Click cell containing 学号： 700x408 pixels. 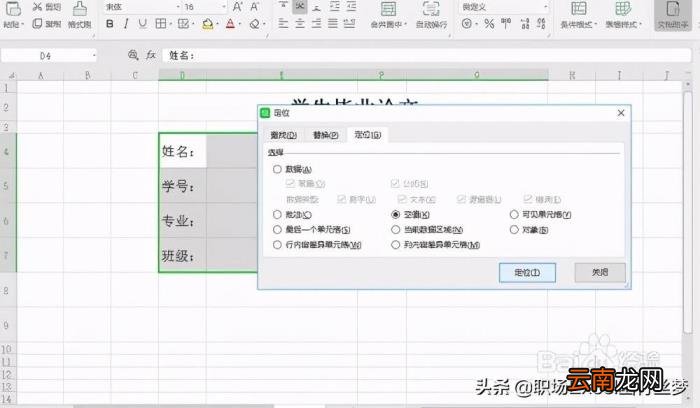[x=183, y=186]
